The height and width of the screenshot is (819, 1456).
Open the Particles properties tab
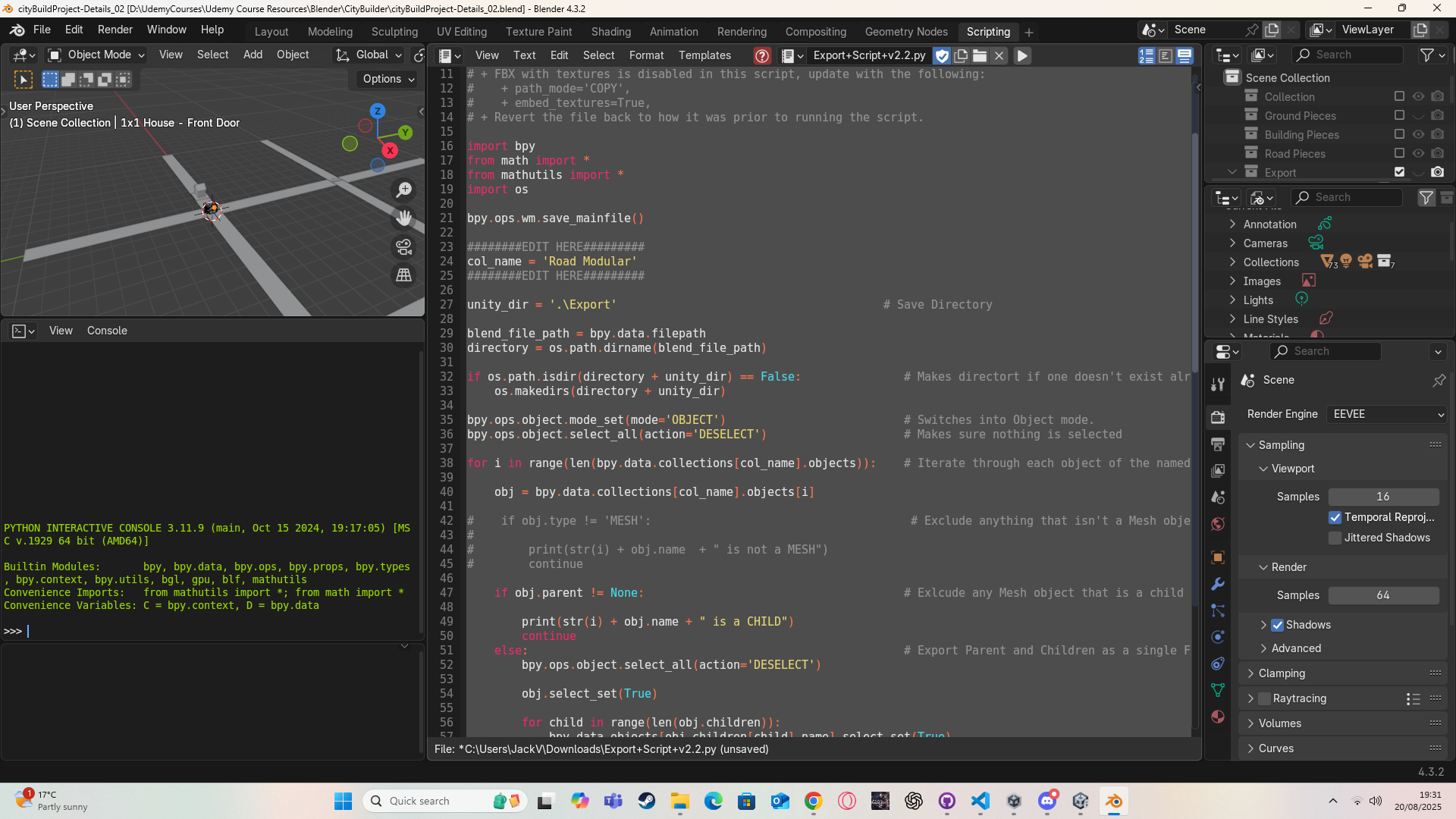[1218, 610]
